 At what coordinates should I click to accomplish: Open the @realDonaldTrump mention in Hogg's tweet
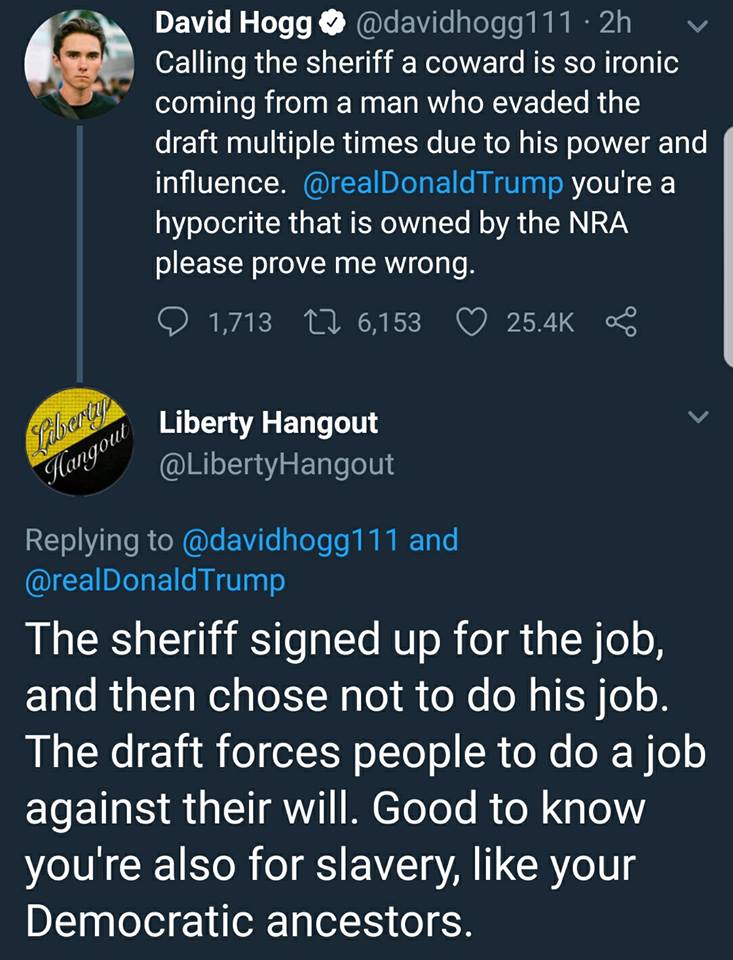click(x=433, y=182)
